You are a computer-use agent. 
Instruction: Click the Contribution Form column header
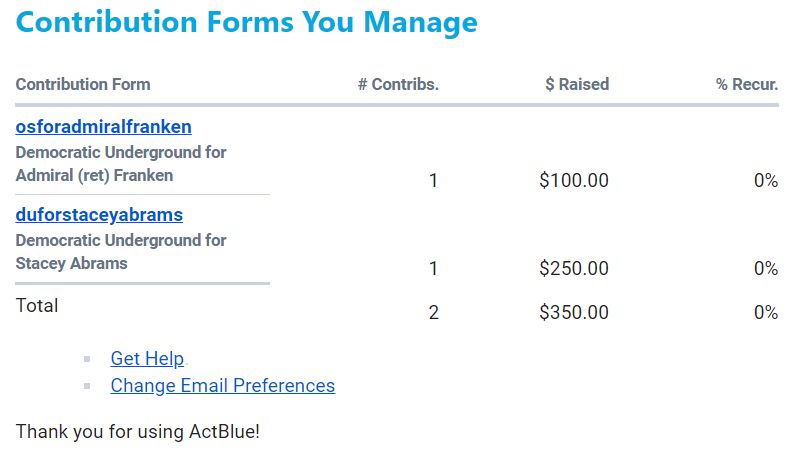click(83, 85)
